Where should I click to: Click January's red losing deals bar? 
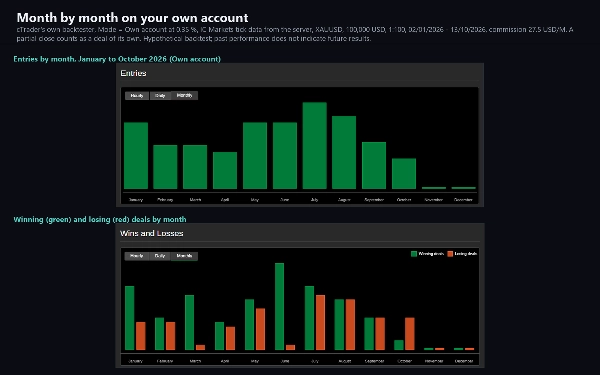(141, 336)
